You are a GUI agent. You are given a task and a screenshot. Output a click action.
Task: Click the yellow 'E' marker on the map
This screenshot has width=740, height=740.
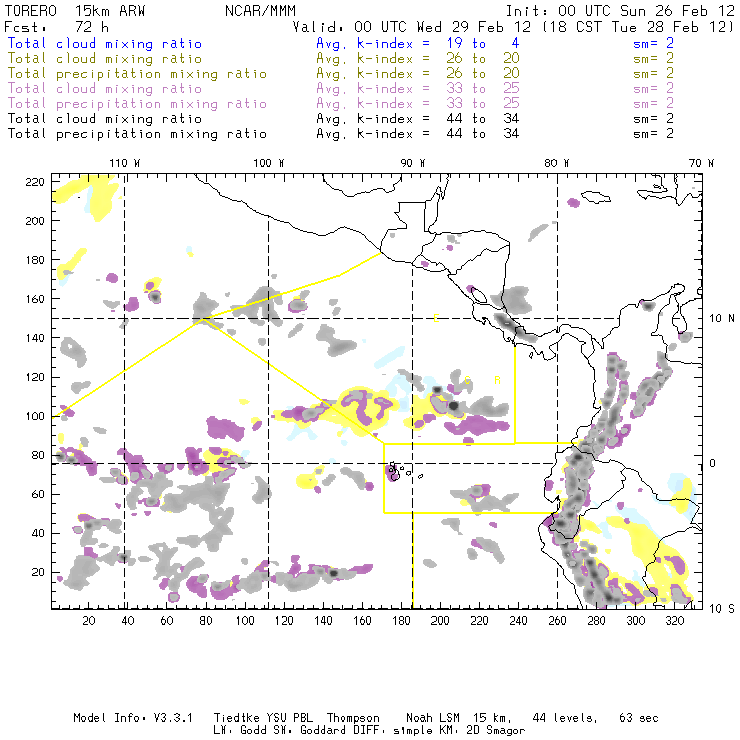click(x=436, y=319)
